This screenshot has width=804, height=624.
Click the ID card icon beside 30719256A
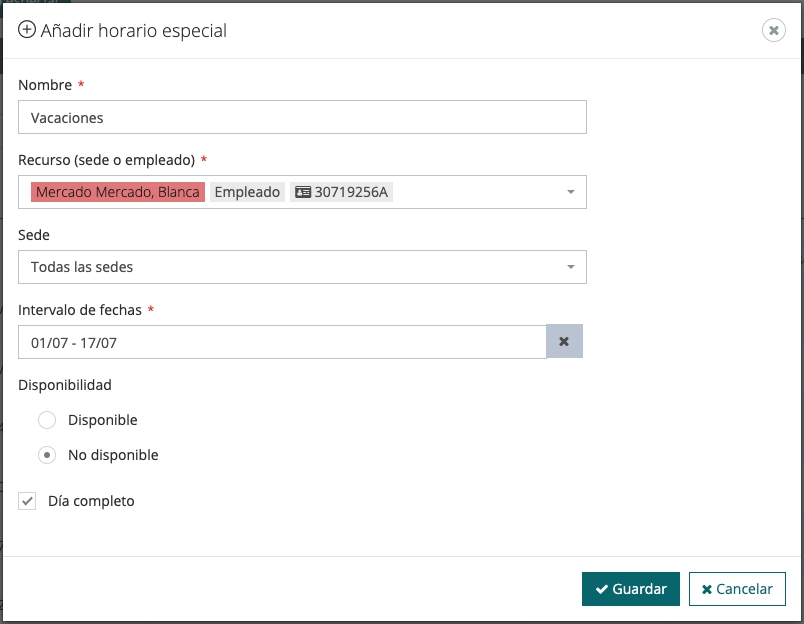(303, 192)
